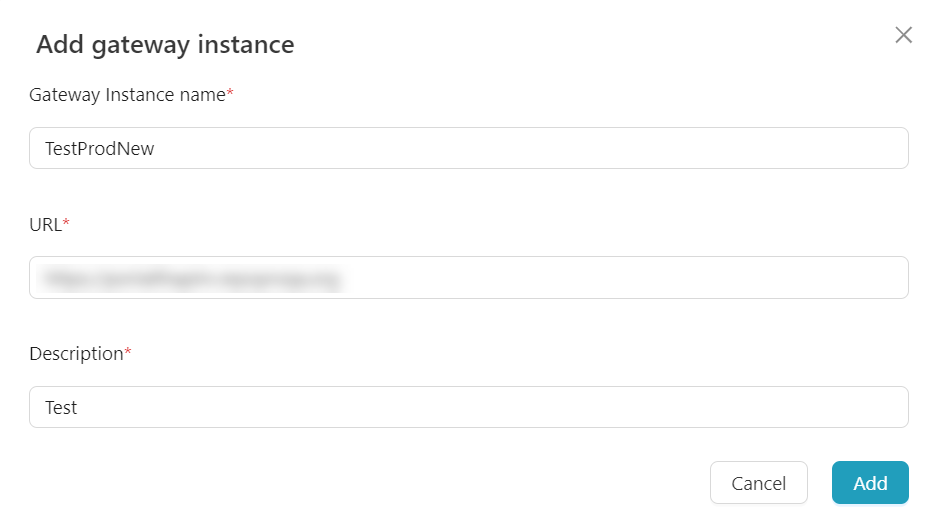Confirm with the blue Add button
This screenshot has height=526, width=937.
[x=869, y=483]
